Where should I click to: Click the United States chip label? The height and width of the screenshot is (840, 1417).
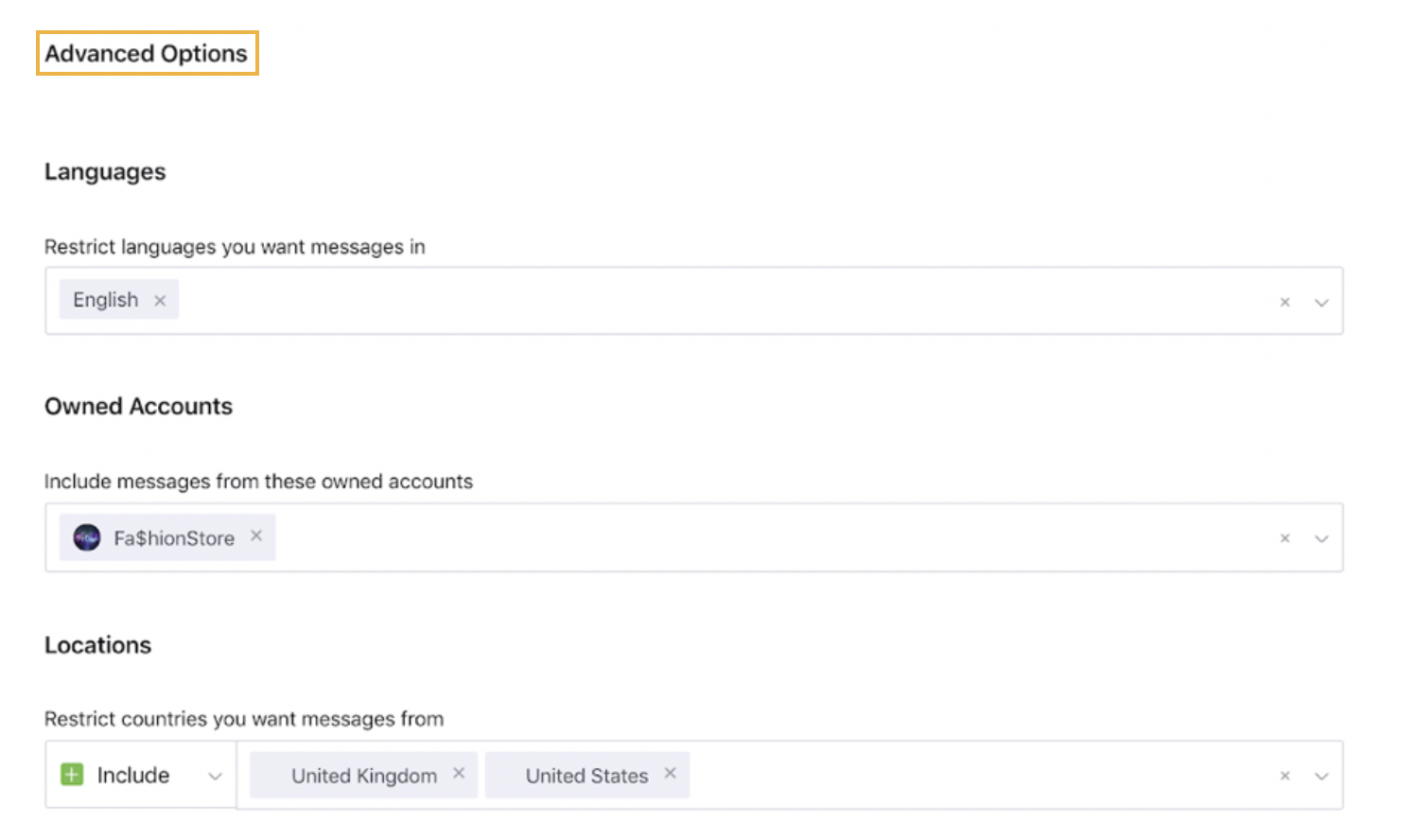point(586,776)
